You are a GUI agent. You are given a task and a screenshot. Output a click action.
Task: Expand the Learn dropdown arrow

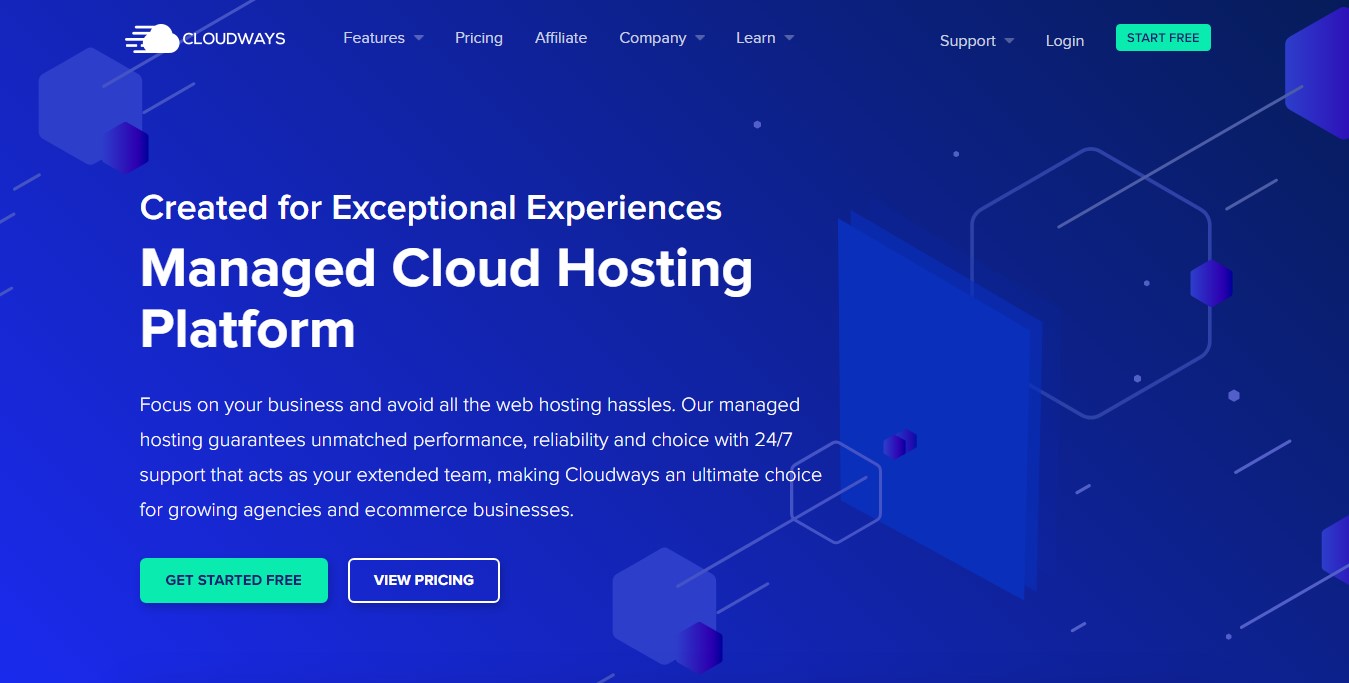point(789,38)
